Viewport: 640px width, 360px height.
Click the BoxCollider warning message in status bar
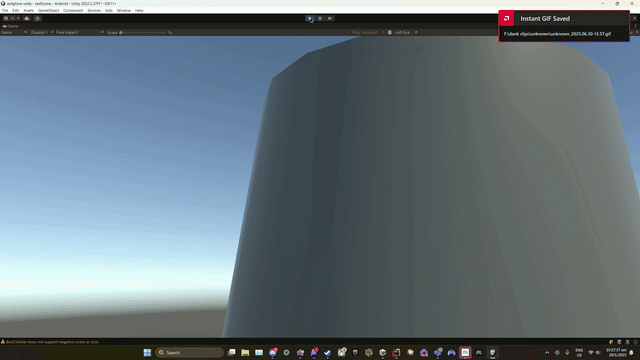(x=52, y=342)
